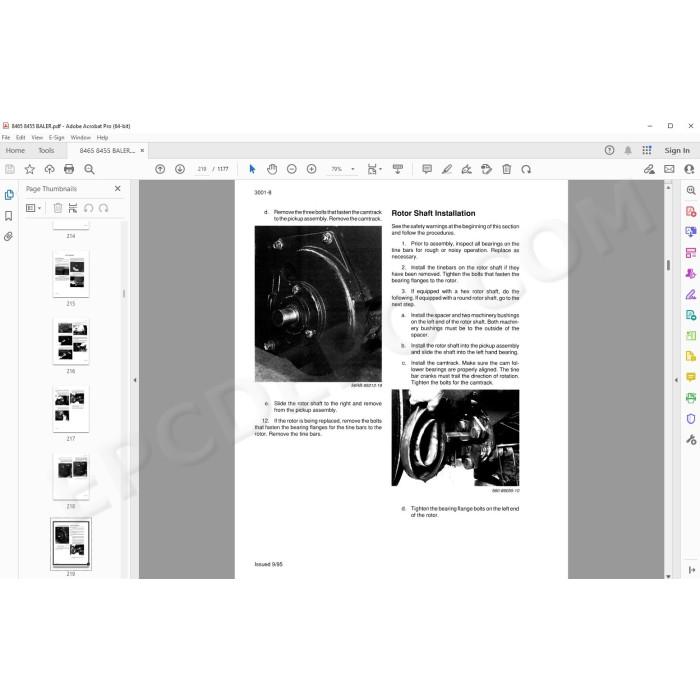Switch to the Tools tab
Image resolution: width=700 pixels, height=700 pixels.
click(x=46, y=150)
